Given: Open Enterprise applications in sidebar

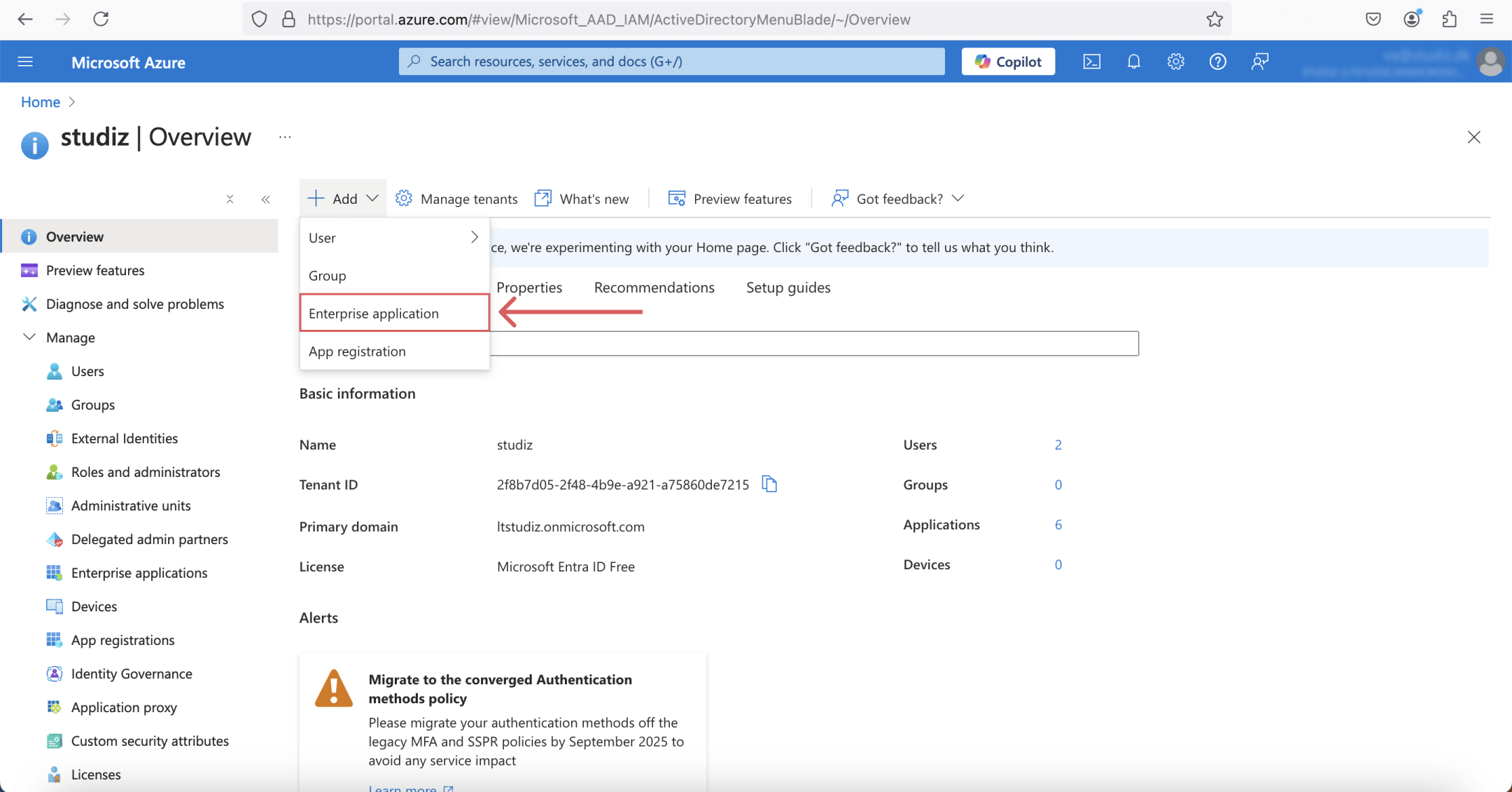Looking at the screenshot, I should 140,573.
